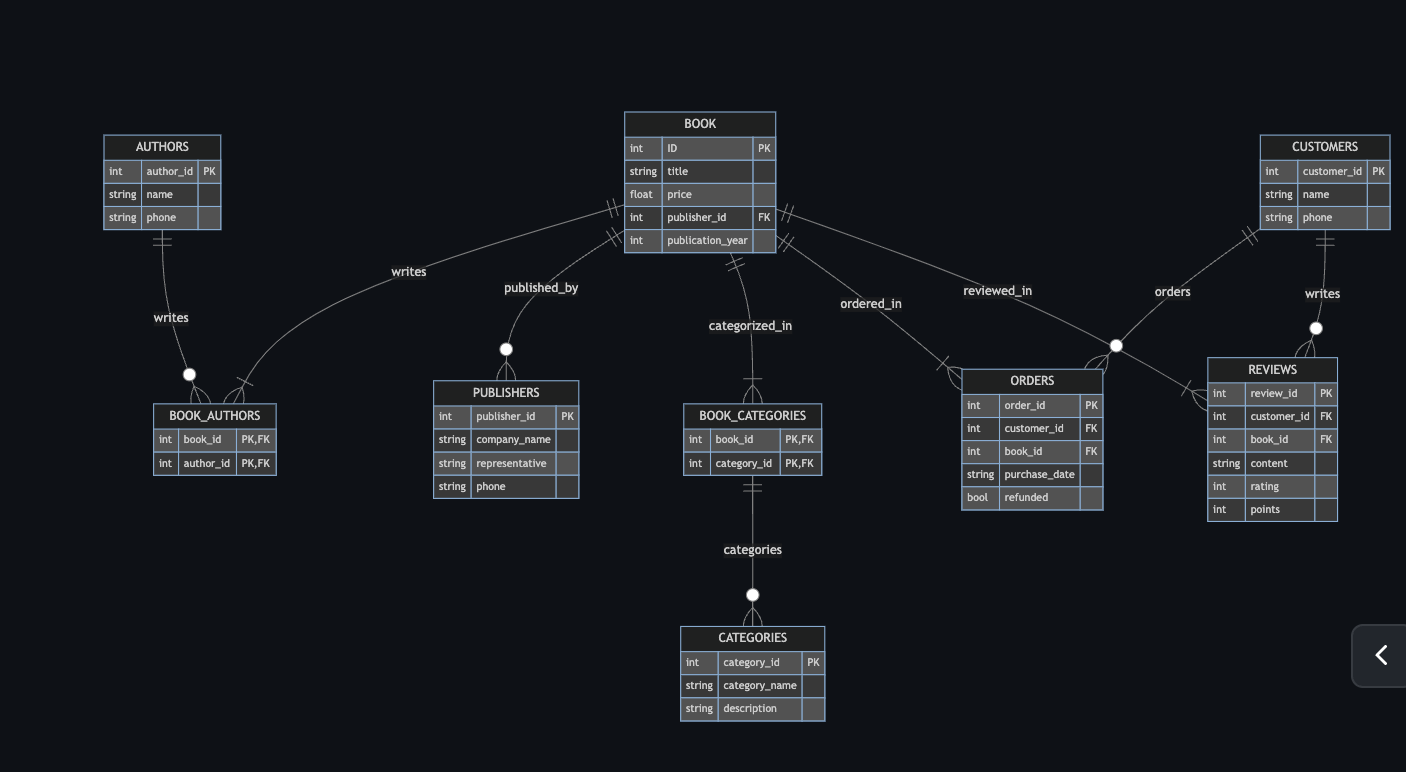Click the description attribute in CATEGORIES
Viewport: 1406px width, 772px height.
(760, 709)
